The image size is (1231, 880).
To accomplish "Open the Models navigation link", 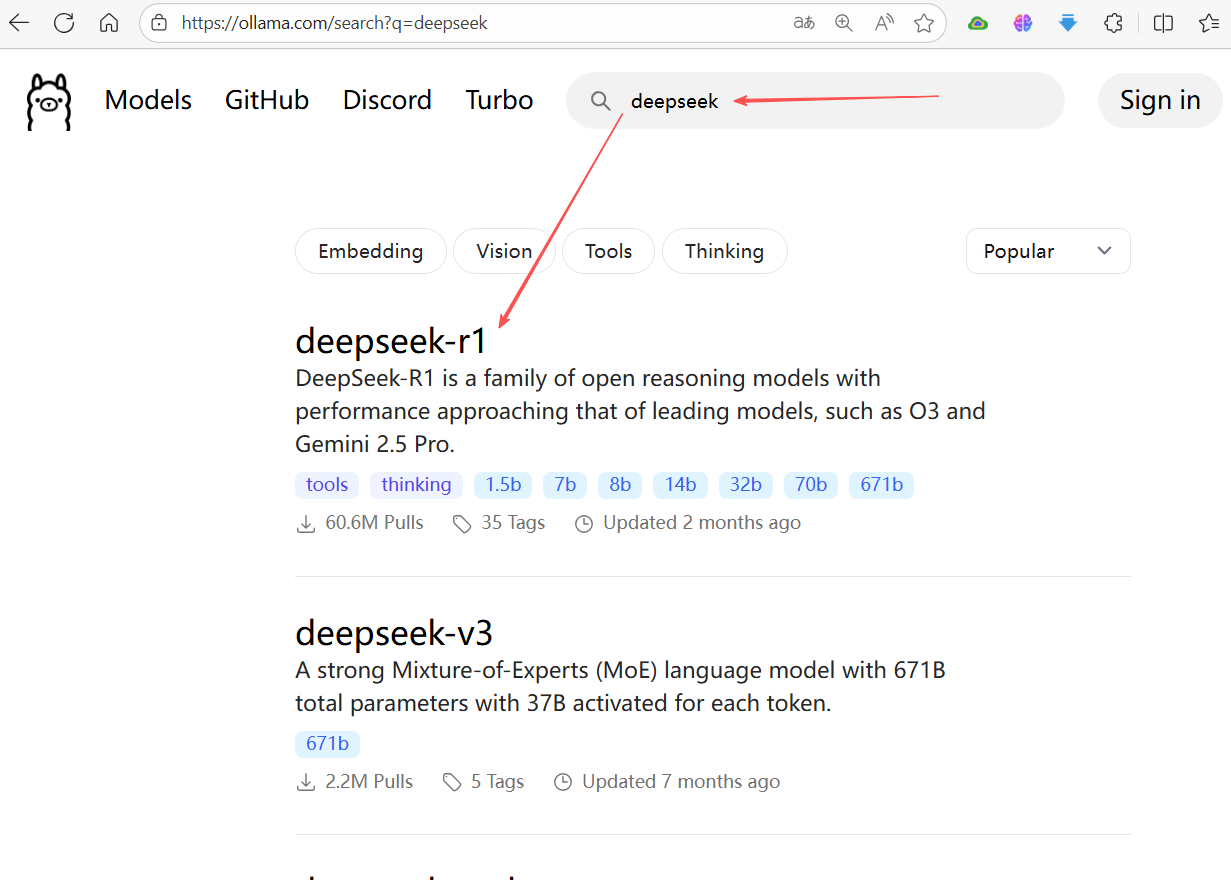I will pos(148,100).
